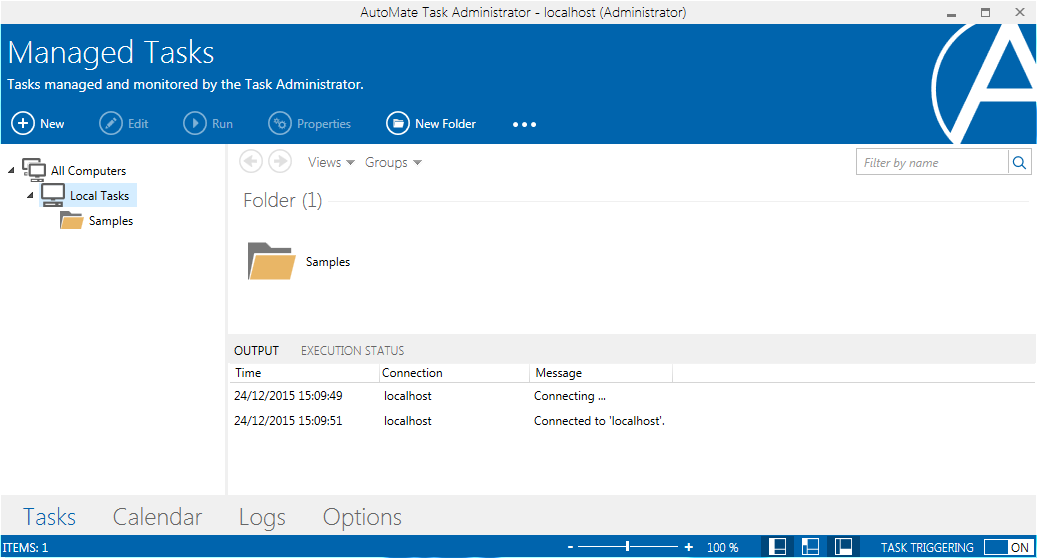The image size is (1037, 558).
Task: Click the Samples folder icon in tree
Action: click(71, 220)
